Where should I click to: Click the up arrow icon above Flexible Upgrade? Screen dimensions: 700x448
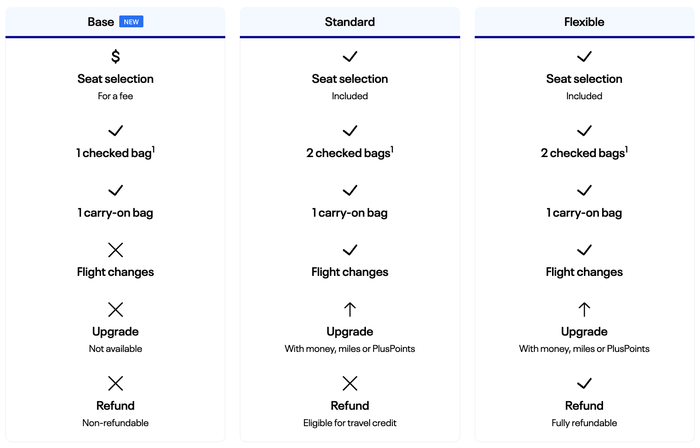pos(584,309)
